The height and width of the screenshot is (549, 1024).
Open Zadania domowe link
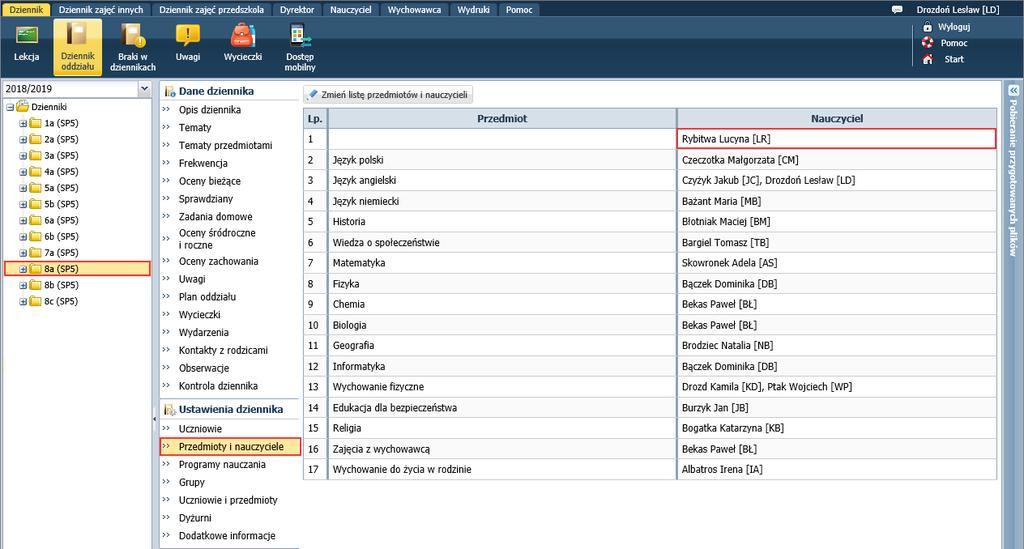216,216
